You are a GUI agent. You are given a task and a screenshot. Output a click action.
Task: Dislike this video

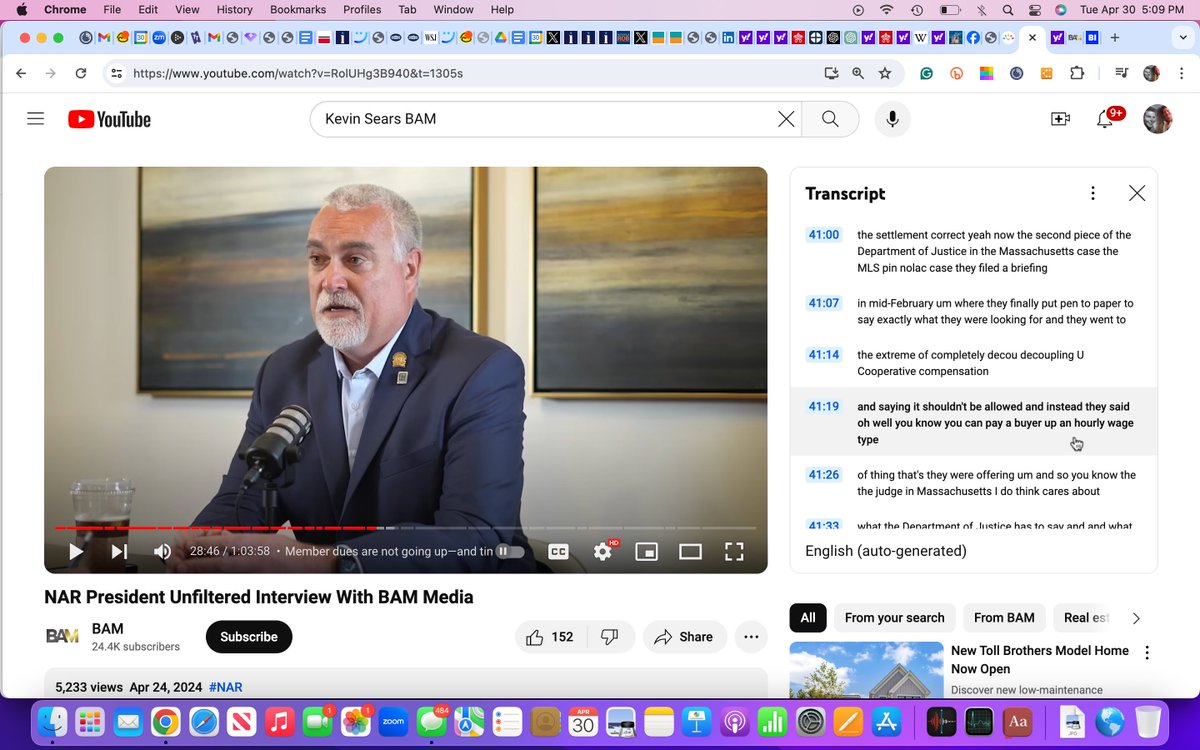610,637
